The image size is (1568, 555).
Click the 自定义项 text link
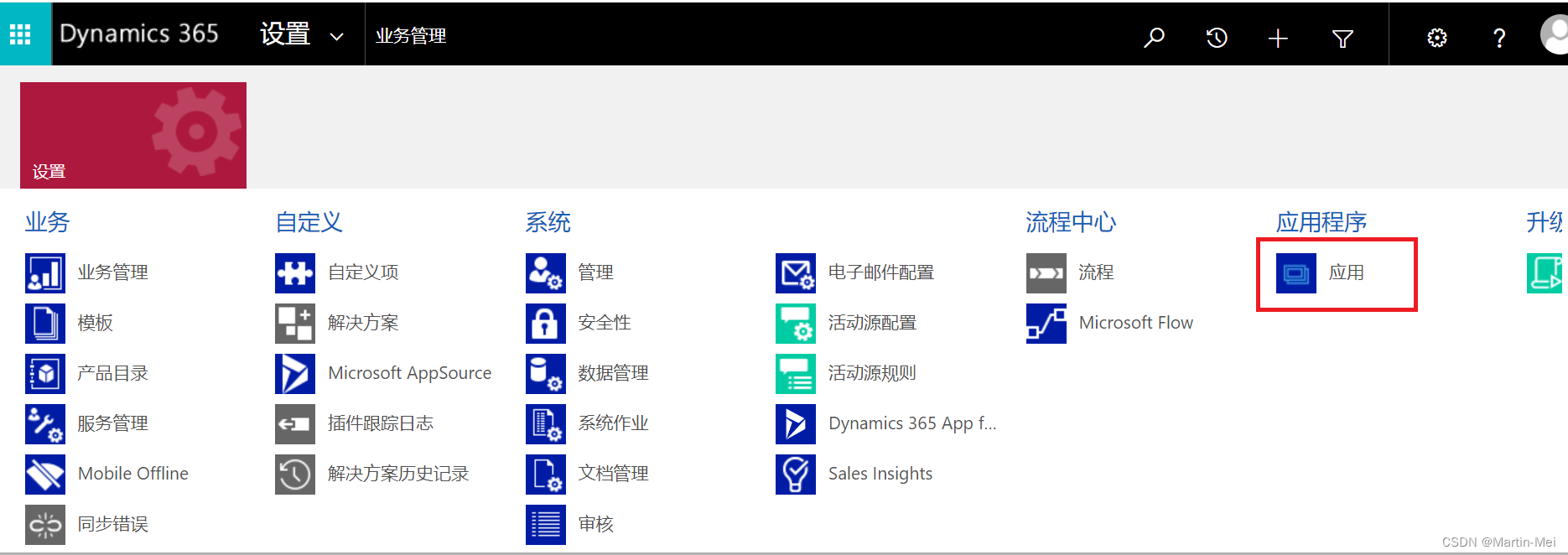[x=363, y=272]
